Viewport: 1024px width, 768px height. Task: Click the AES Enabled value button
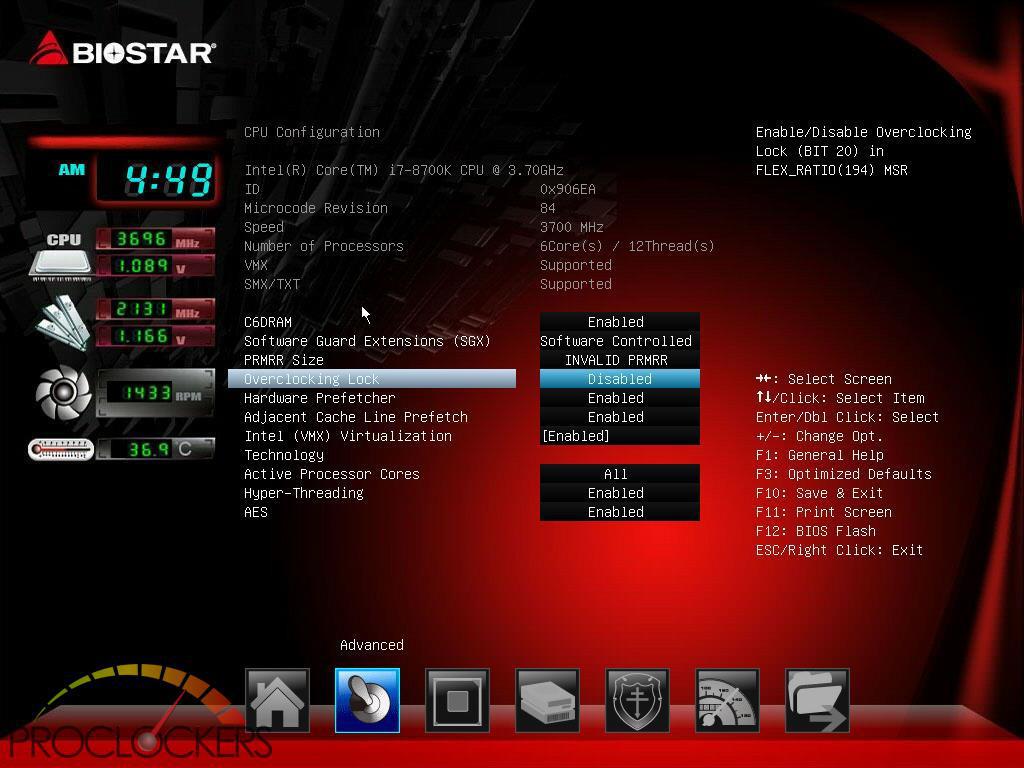(619, 512)
